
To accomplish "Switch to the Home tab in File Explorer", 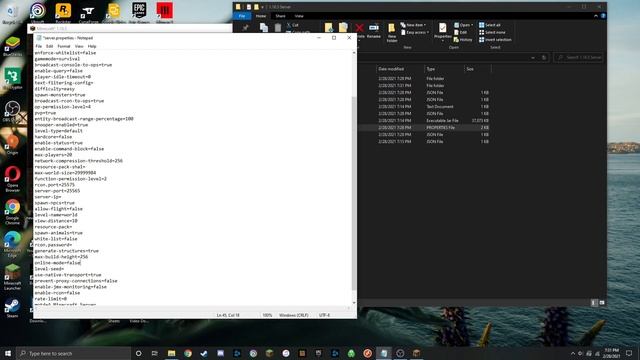I will pyautogui.click(x=261, y=16).
